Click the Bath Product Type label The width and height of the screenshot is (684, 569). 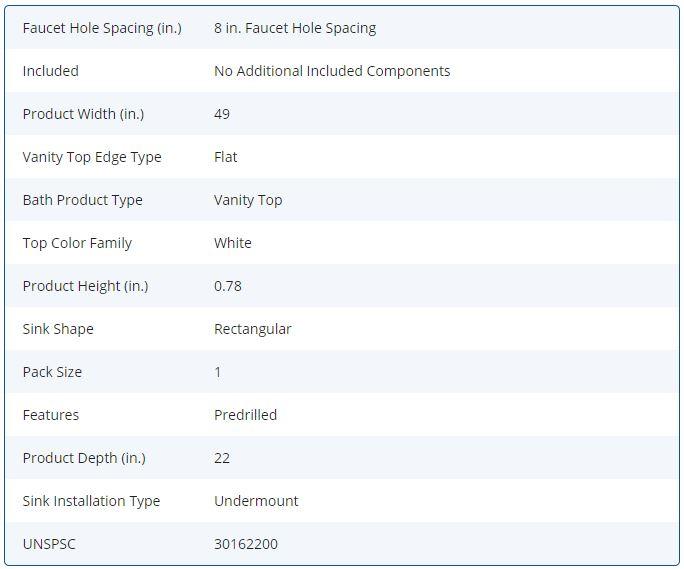coord(83,200)
